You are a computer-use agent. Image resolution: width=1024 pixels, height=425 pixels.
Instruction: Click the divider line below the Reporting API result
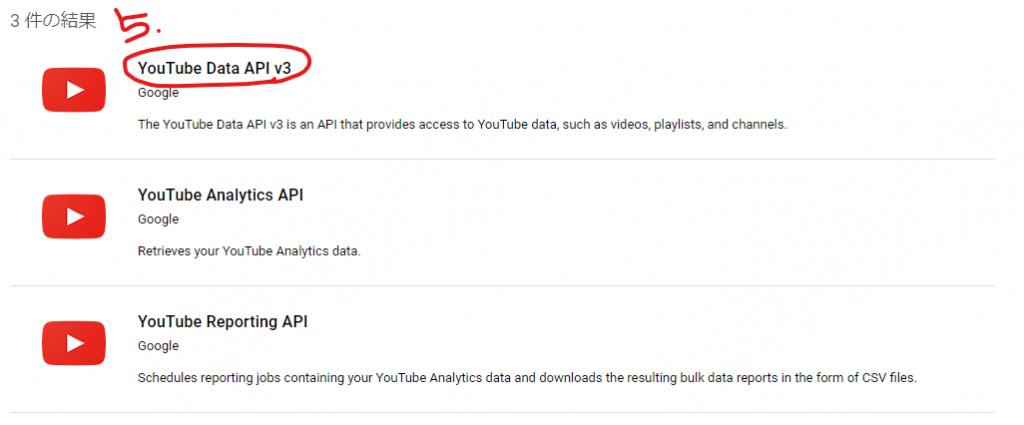(x=502, y=412)
